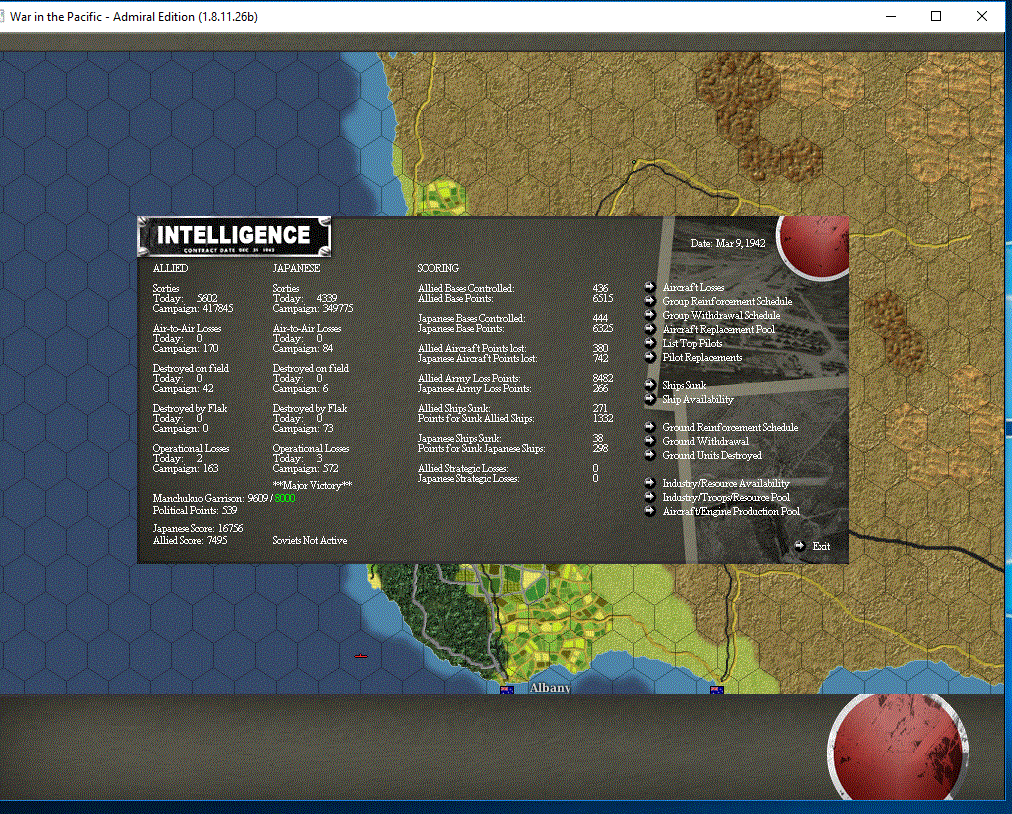Click the Political Points: 539 text
The width and height of the screenshot is (1012, 814).
195,511
